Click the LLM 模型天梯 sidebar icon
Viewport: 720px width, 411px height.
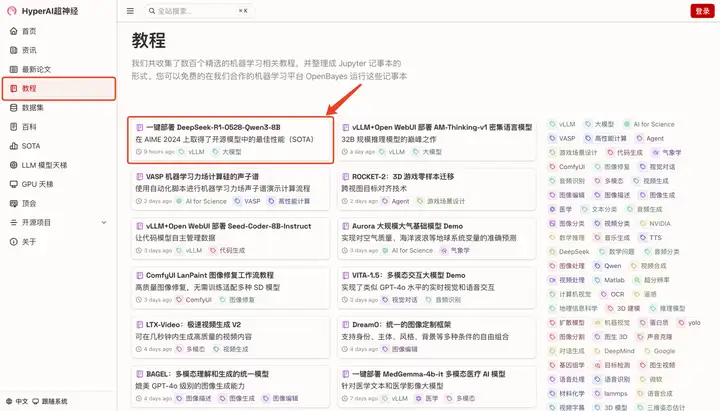click(x=14, y=165)
